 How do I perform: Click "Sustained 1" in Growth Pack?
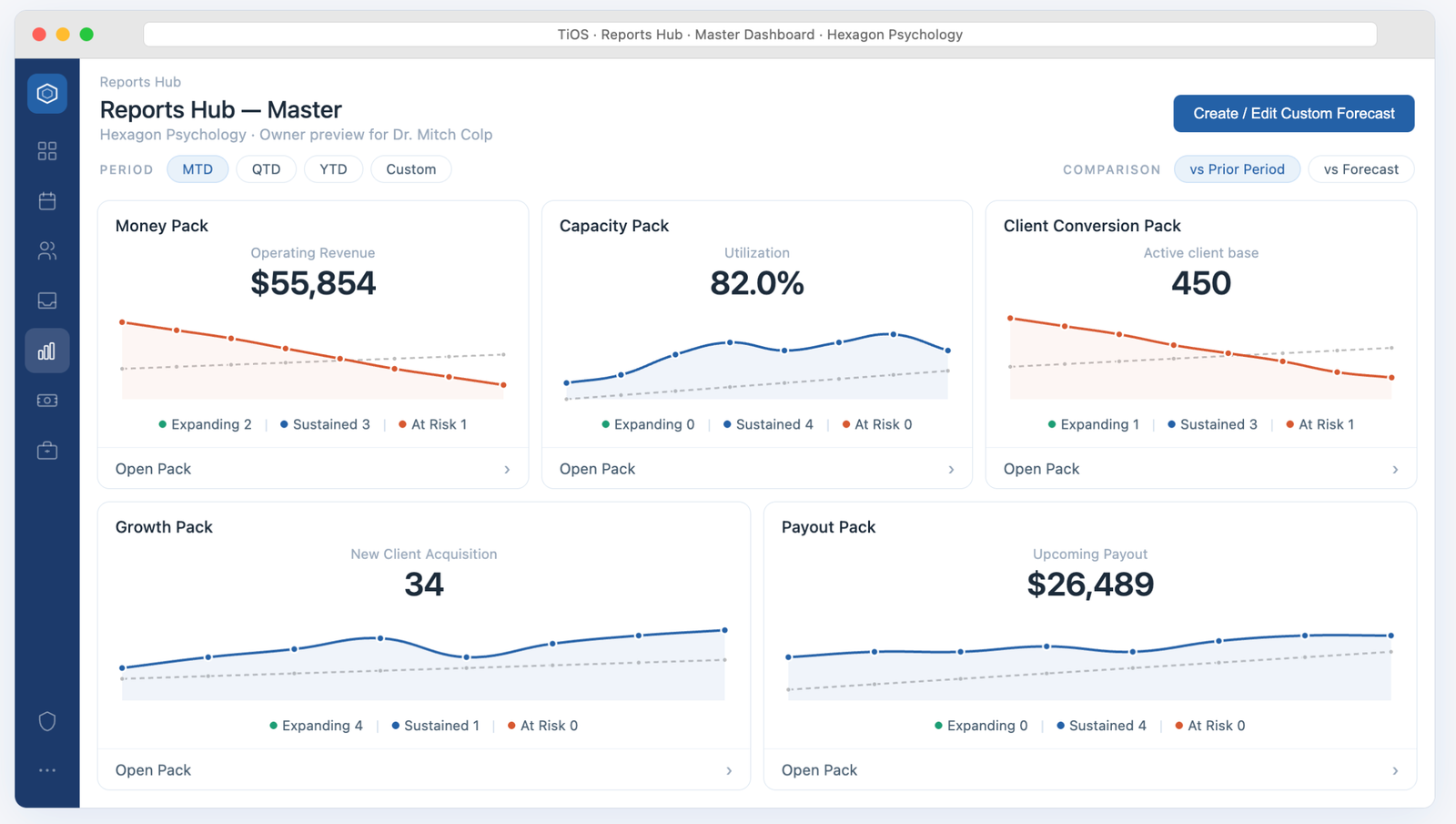click(x=435, y=726)
